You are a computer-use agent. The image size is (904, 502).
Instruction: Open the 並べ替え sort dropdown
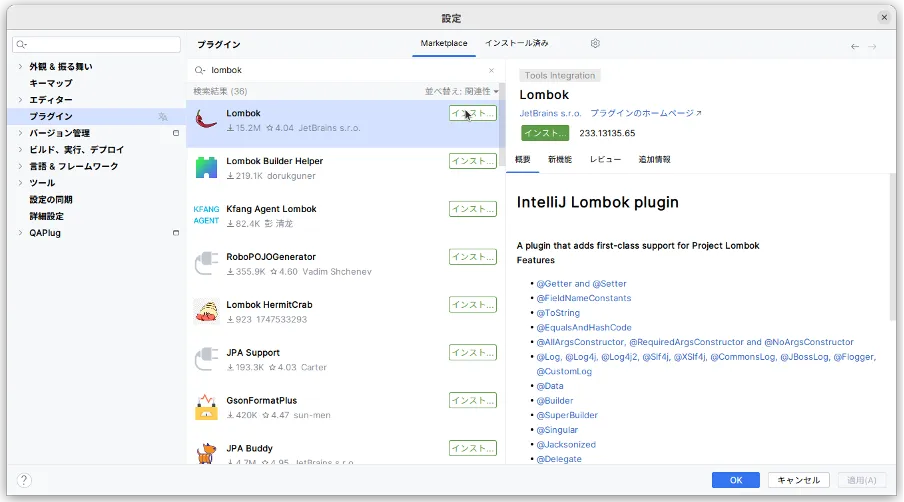click(x=462, y=91)
